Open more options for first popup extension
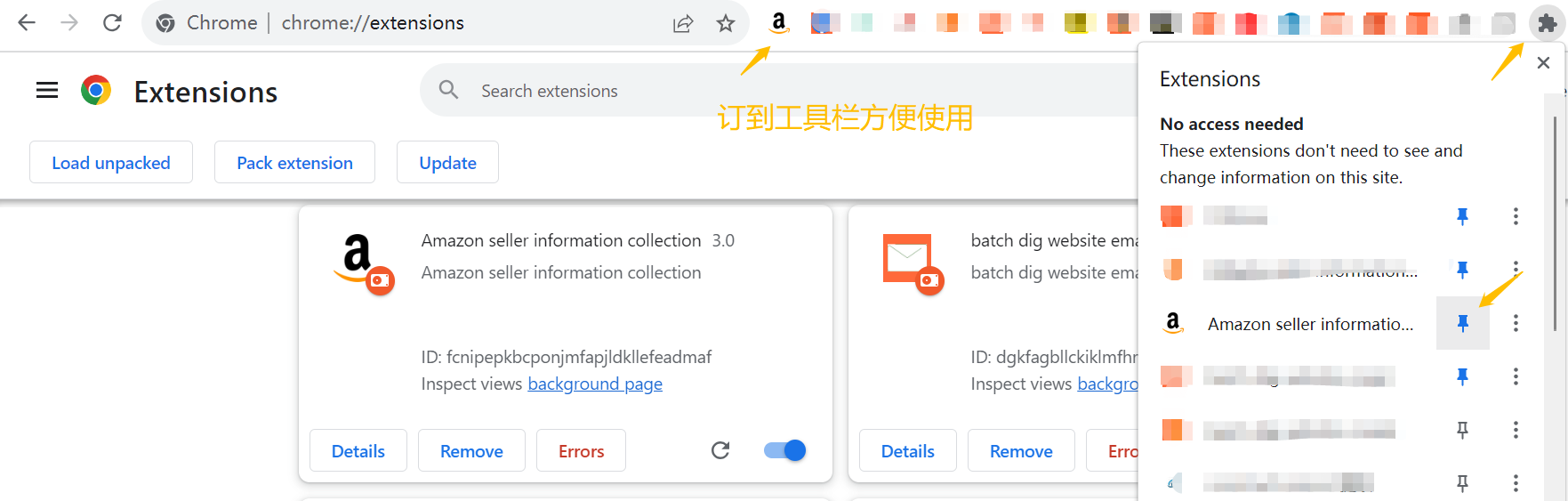The height and width of the screenshot is (501, 1568). [x=1516, y=216]
